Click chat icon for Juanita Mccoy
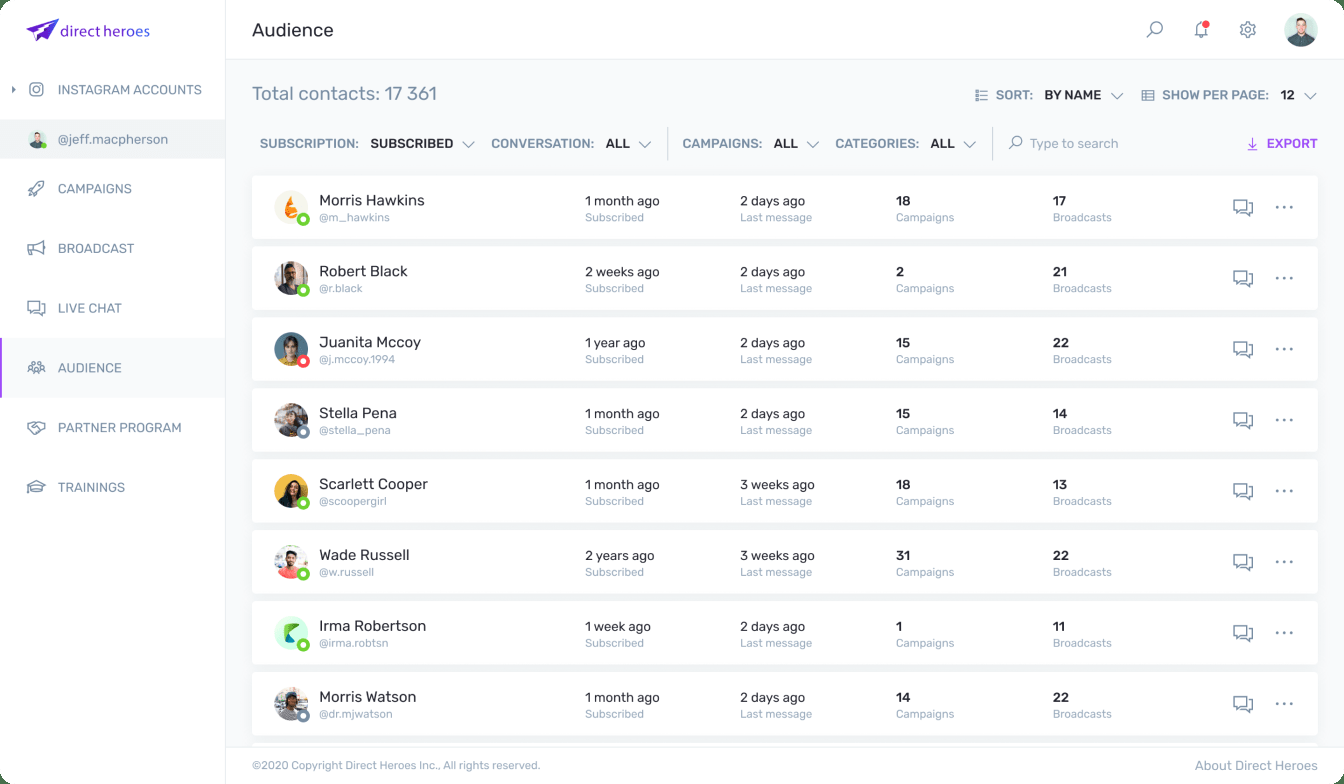This screenshot has width=1344, height=784. (1243, 350)
